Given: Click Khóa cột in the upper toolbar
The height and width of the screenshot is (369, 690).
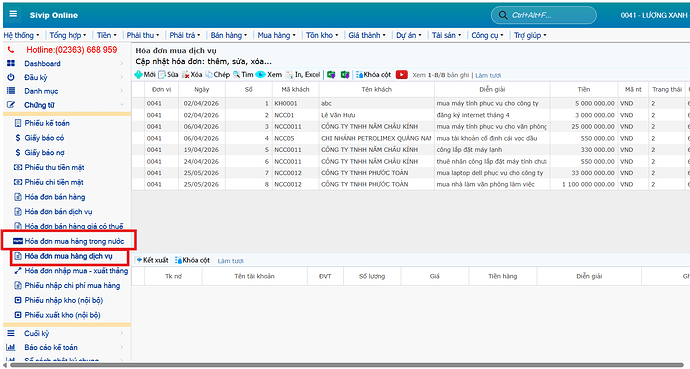Looking at the screenshot, I should click(373, 75).
